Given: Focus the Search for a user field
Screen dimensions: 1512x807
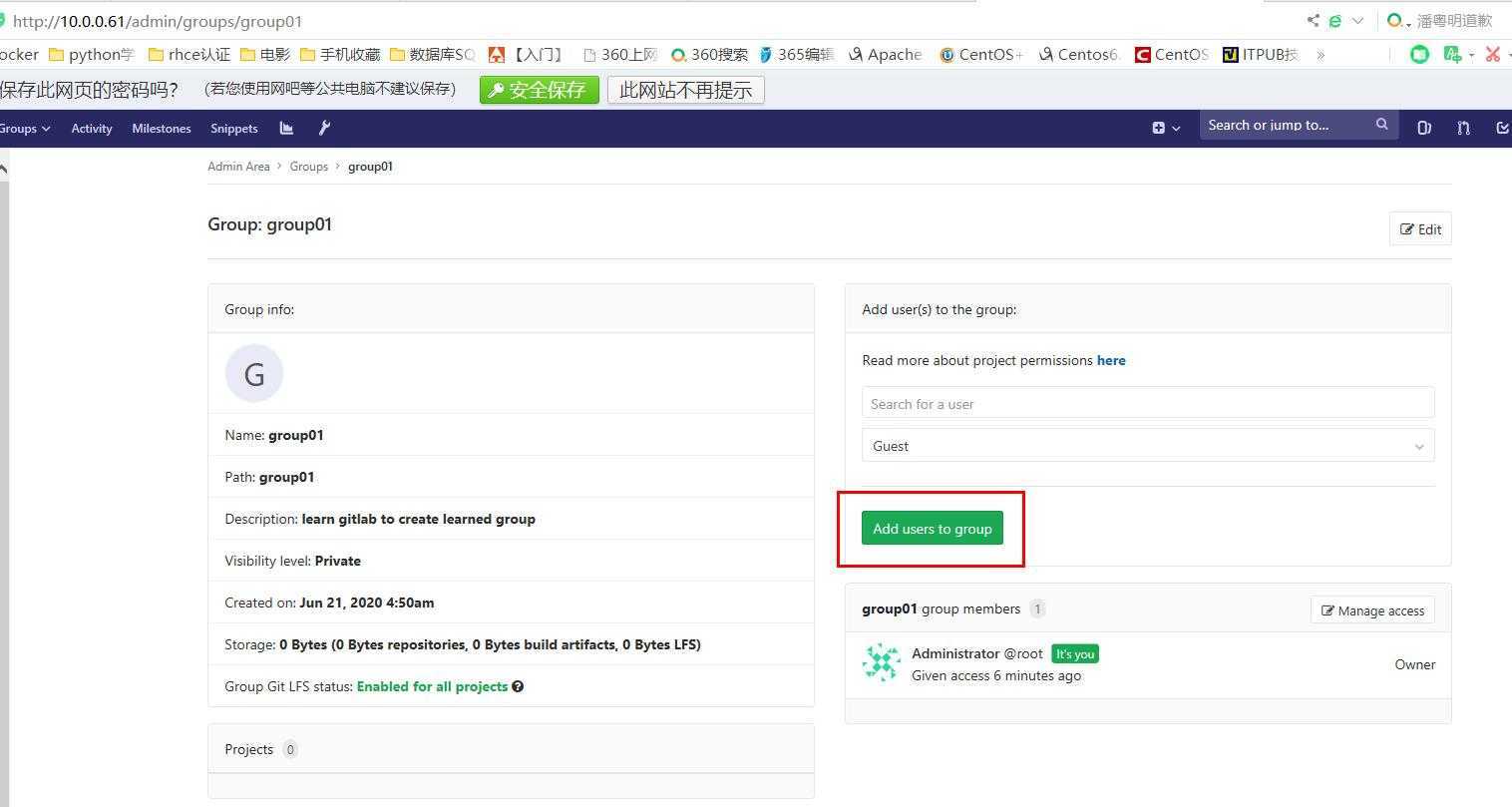Looking at the screenshot, I should click(1148, 403).
